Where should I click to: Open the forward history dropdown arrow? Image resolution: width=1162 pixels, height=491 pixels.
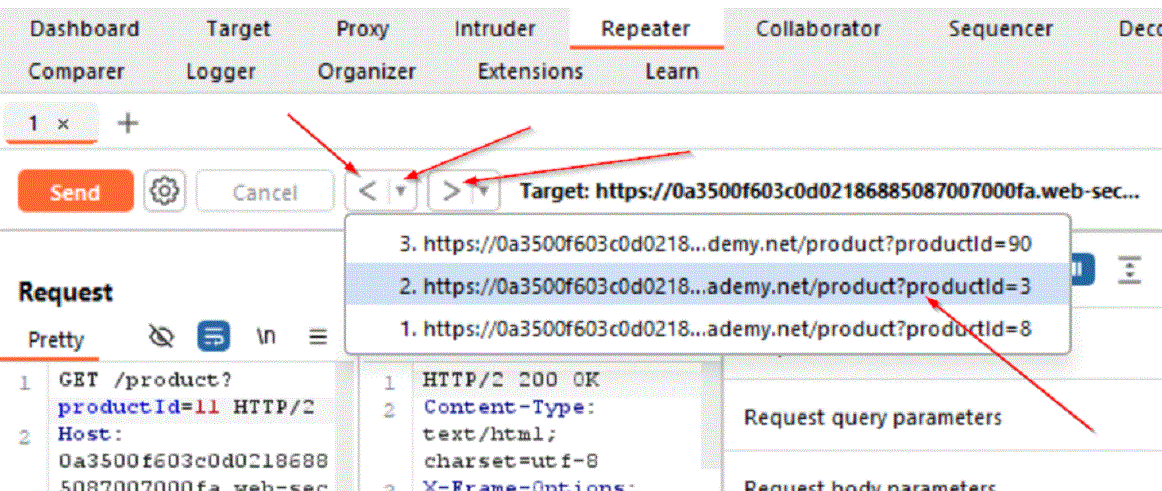pyautogui.click(x=485, y=191)
